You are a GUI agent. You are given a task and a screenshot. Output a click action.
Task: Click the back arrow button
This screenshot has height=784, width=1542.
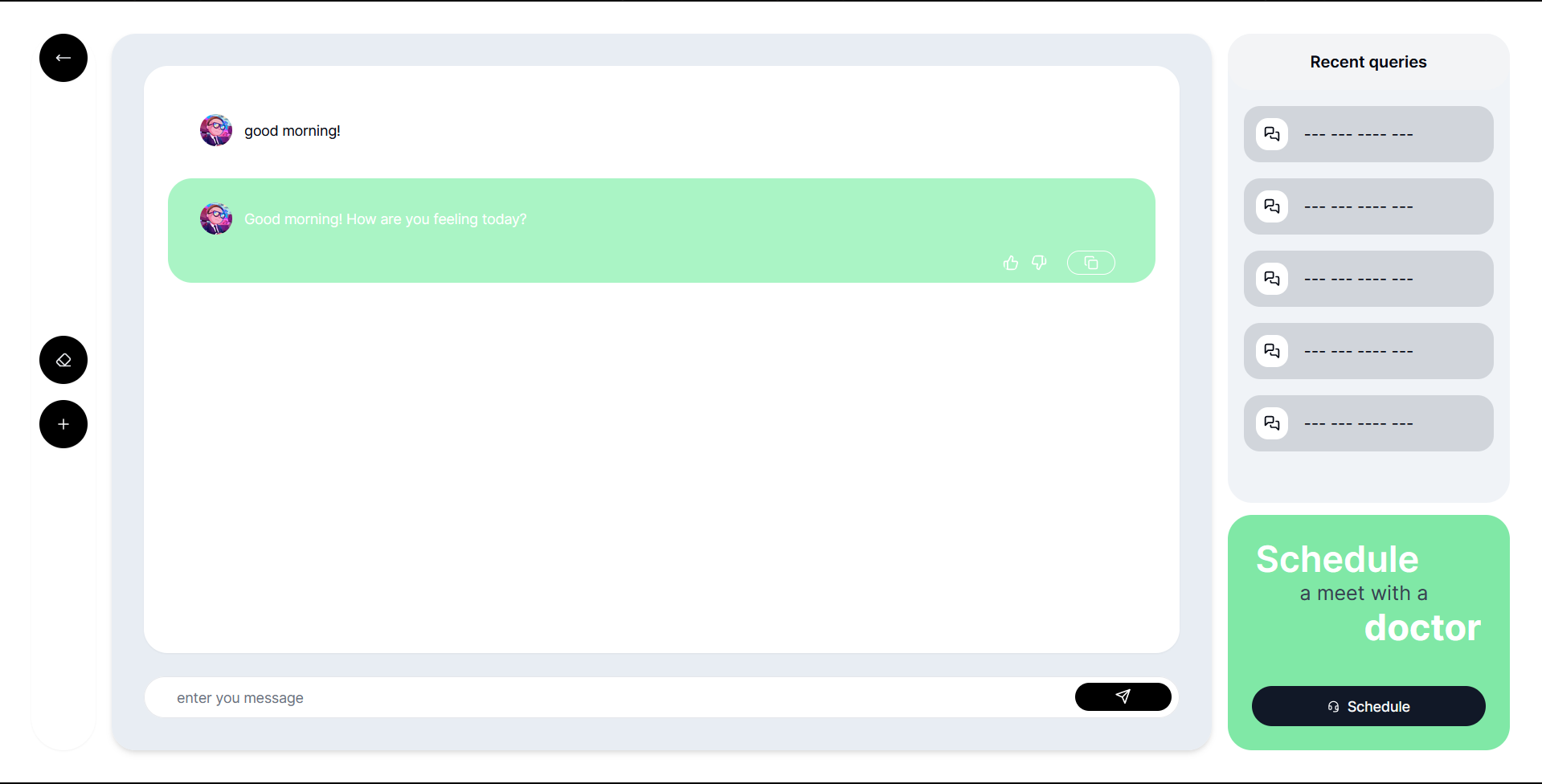pyautogui.click(x=63, y=58)
